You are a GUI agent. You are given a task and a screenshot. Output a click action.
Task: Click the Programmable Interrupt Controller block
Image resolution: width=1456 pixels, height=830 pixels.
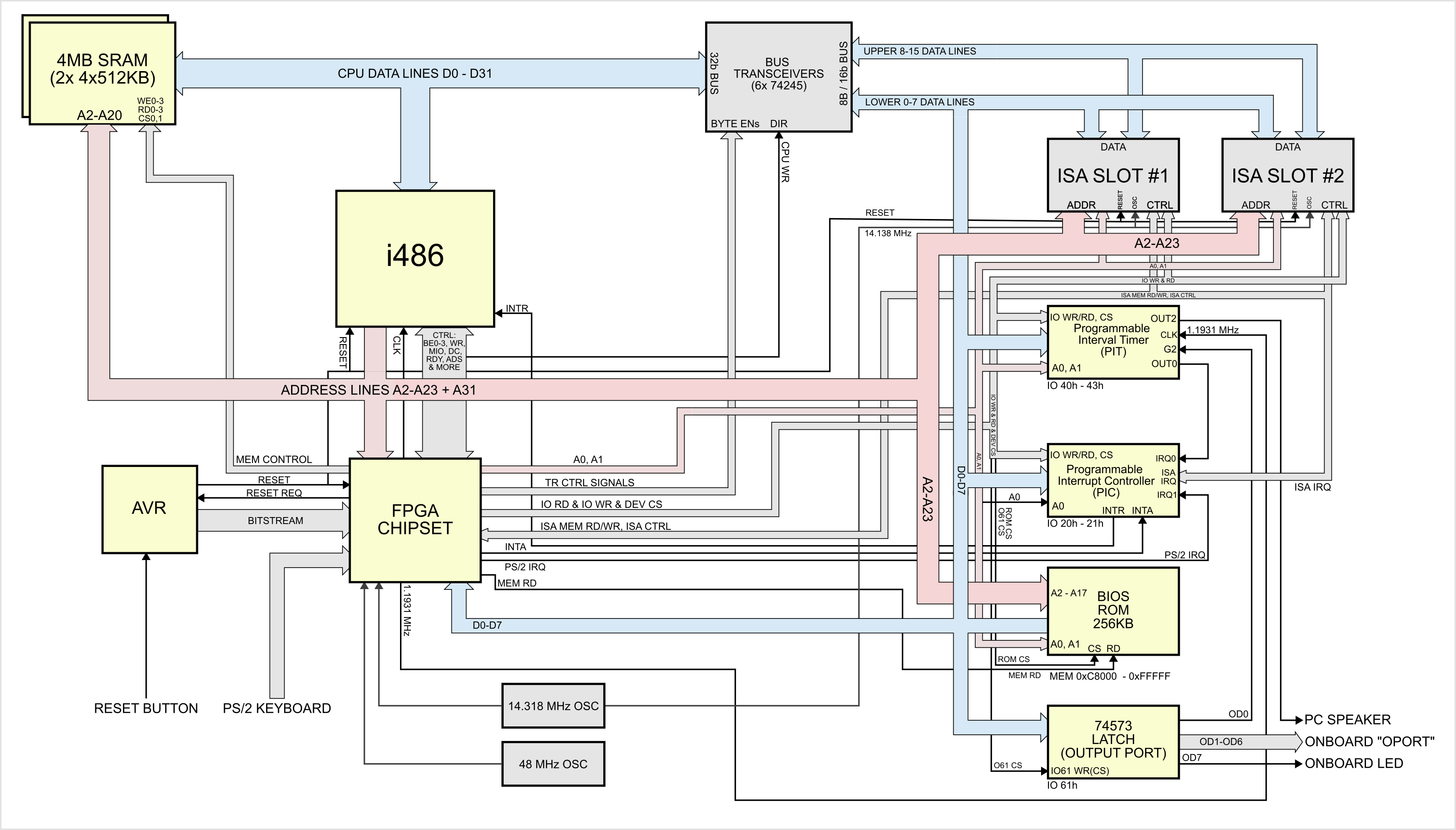point(1106,481)
